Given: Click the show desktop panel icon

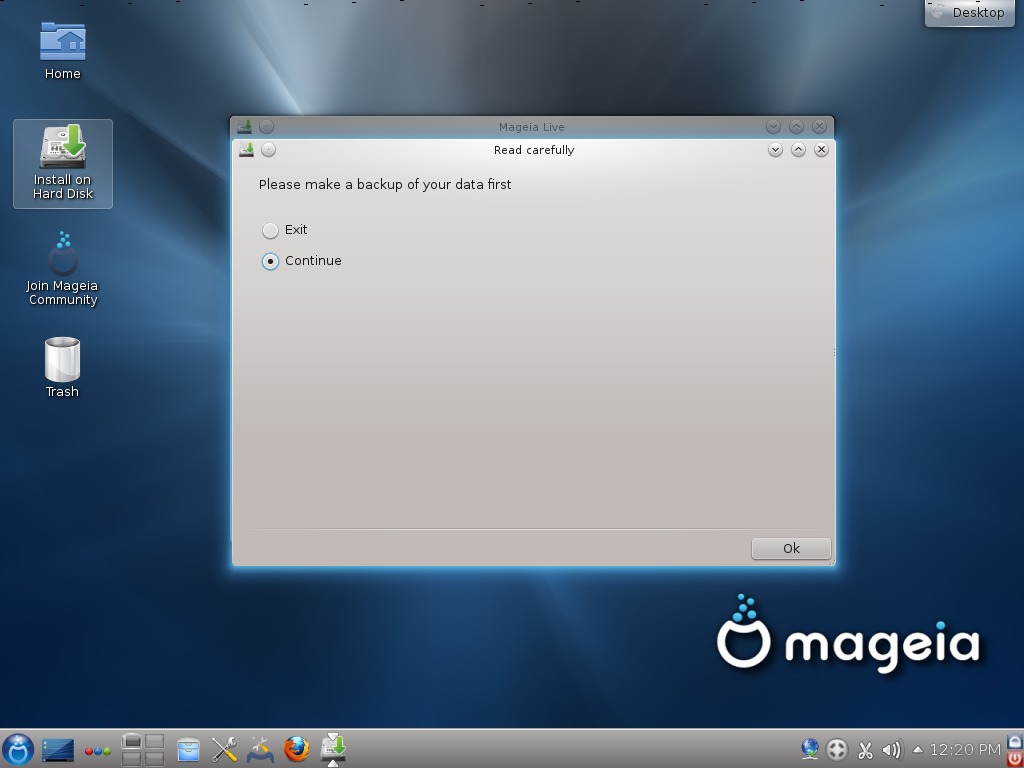Looking at the screenshot, I should (x=57, y=750).
